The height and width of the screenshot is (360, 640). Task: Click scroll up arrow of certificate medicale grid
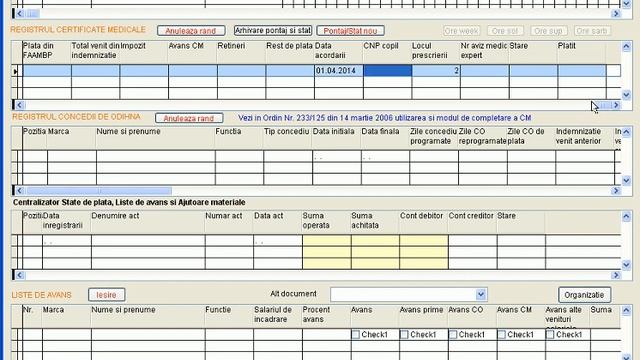tap(627, 47)
